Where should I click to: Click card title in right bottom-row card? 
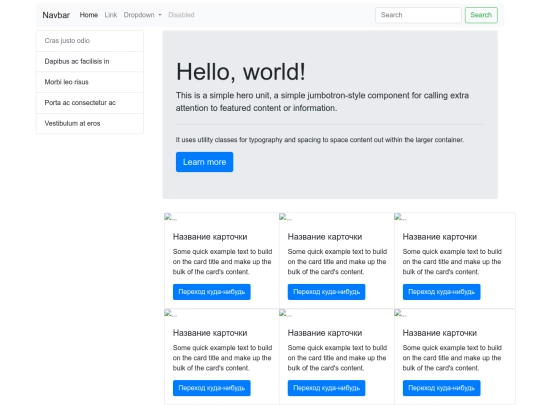click(440, 333)
